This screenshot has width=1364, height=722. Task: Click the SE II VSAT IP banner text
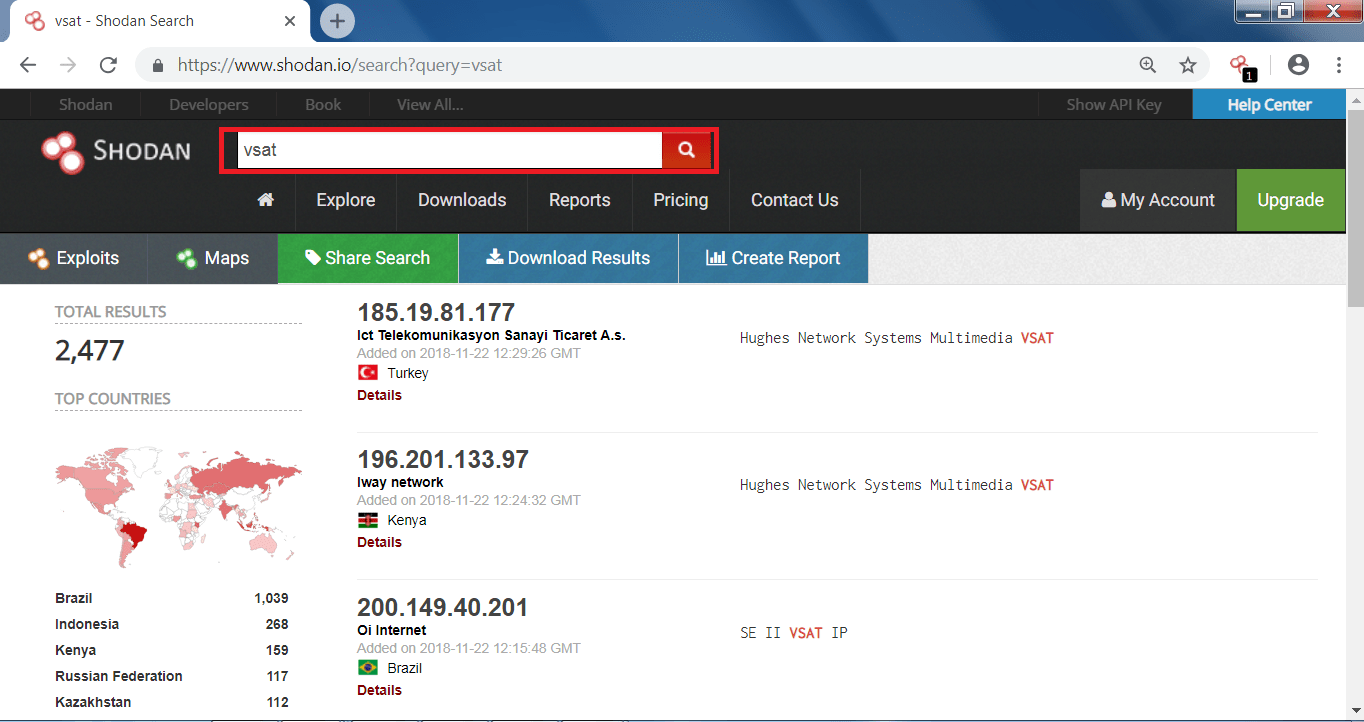coord(793,633)
